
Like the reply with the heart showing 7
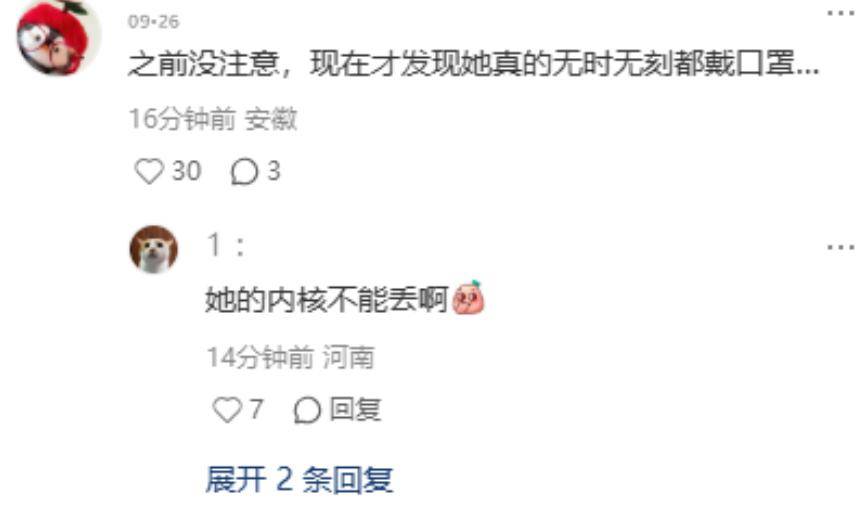[227, 409]
